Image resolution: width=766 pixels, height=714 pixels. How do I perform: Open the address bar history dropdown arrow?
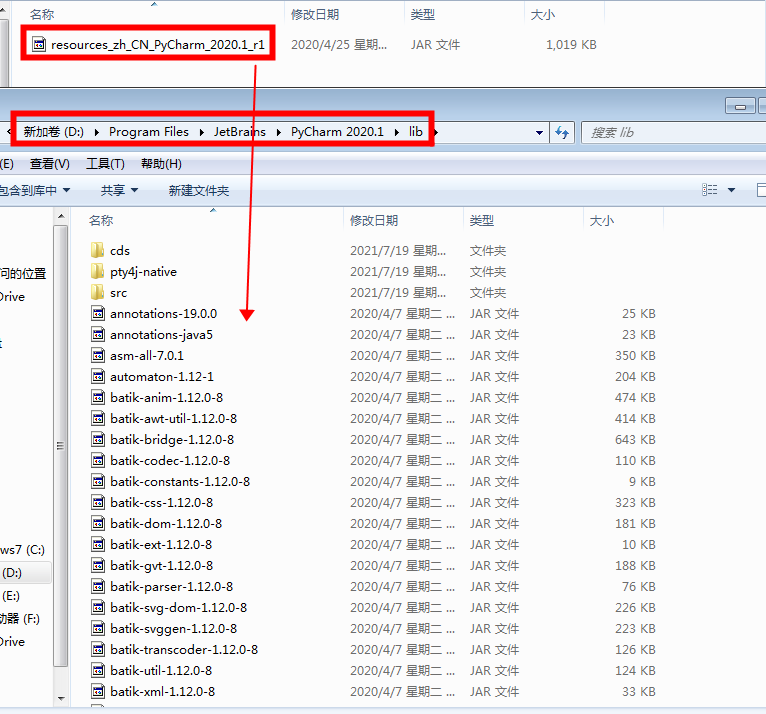coord(540,132)
